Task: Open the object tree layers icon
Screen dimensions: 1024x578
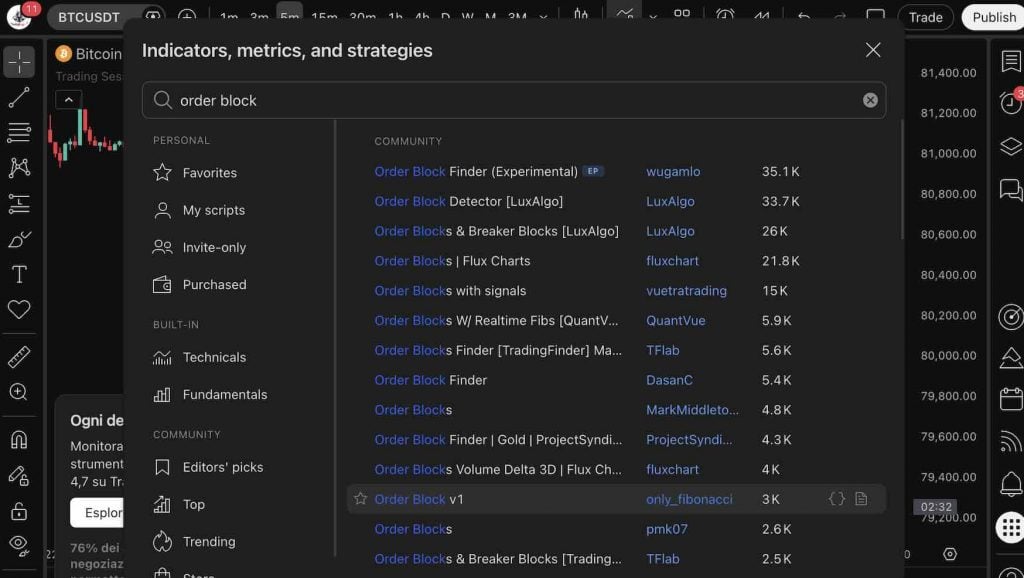Action: 1010,146
